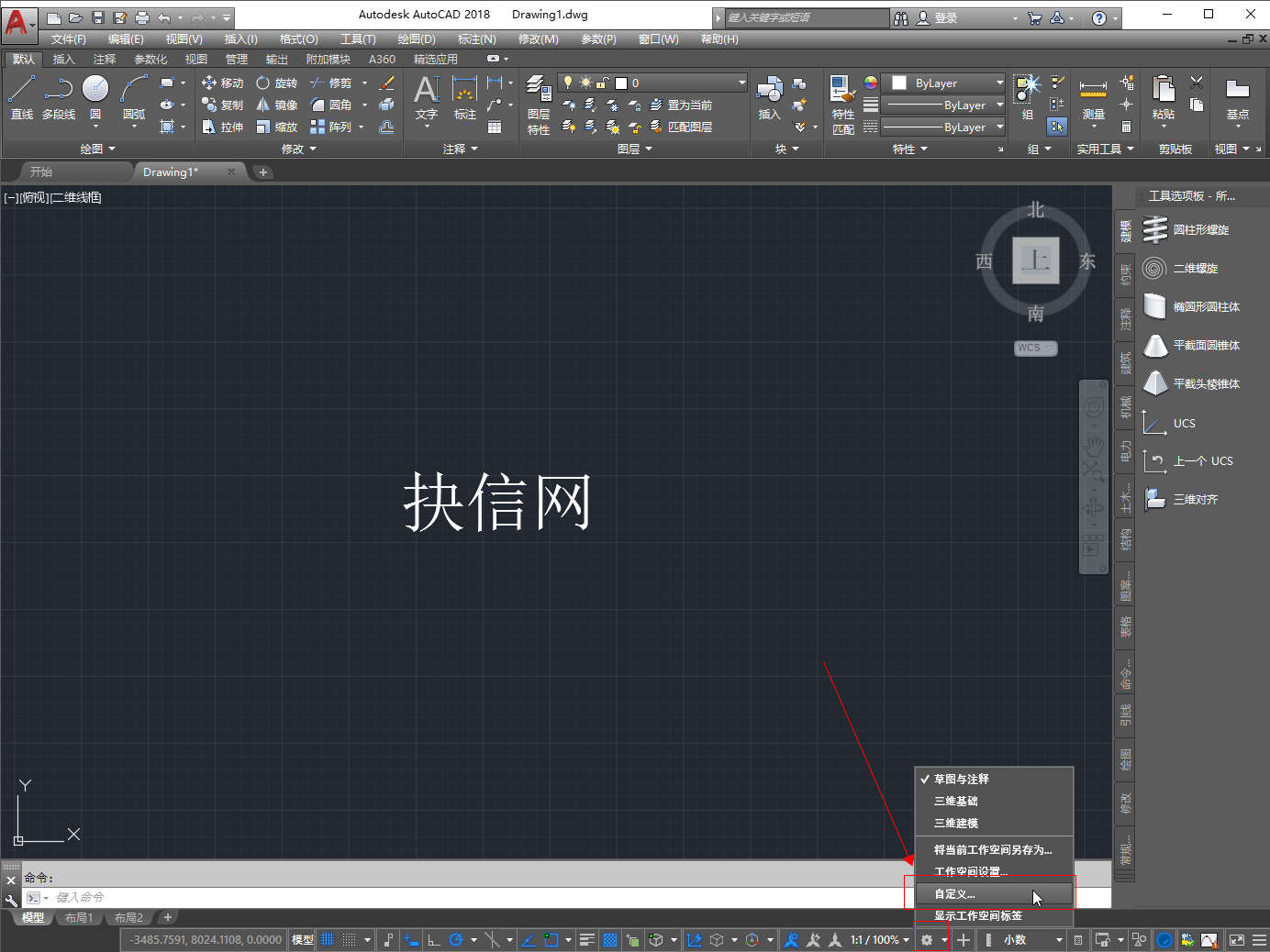Click 自定义... in workspace menu

954,894
